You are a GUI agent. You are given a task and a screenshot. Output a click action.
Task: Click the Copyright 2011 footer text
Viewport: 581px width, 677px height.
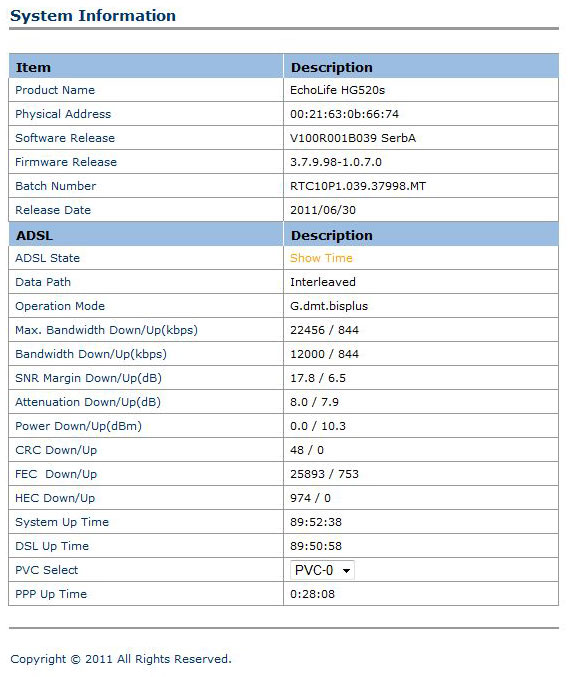point(121,659)
